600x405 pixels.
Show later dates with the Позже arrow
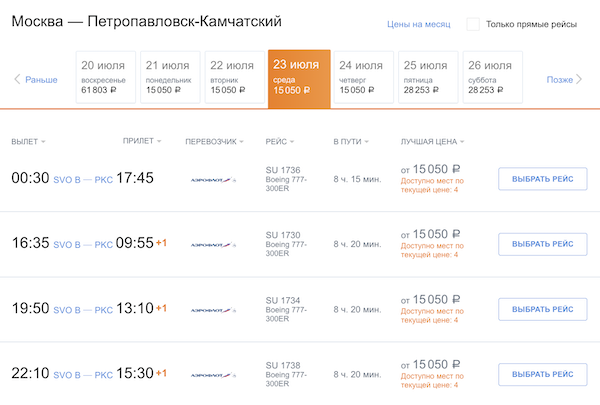pyautogui.click(x=564, y=79)
